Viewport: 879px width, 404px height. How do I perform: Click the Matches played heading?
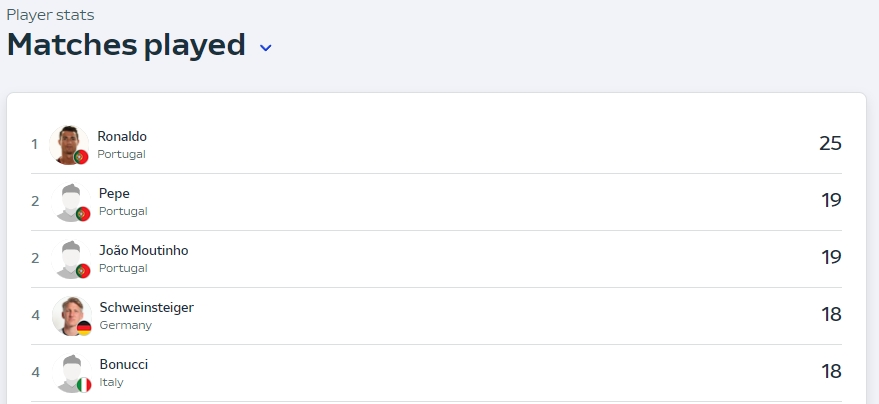pos(126,45)
